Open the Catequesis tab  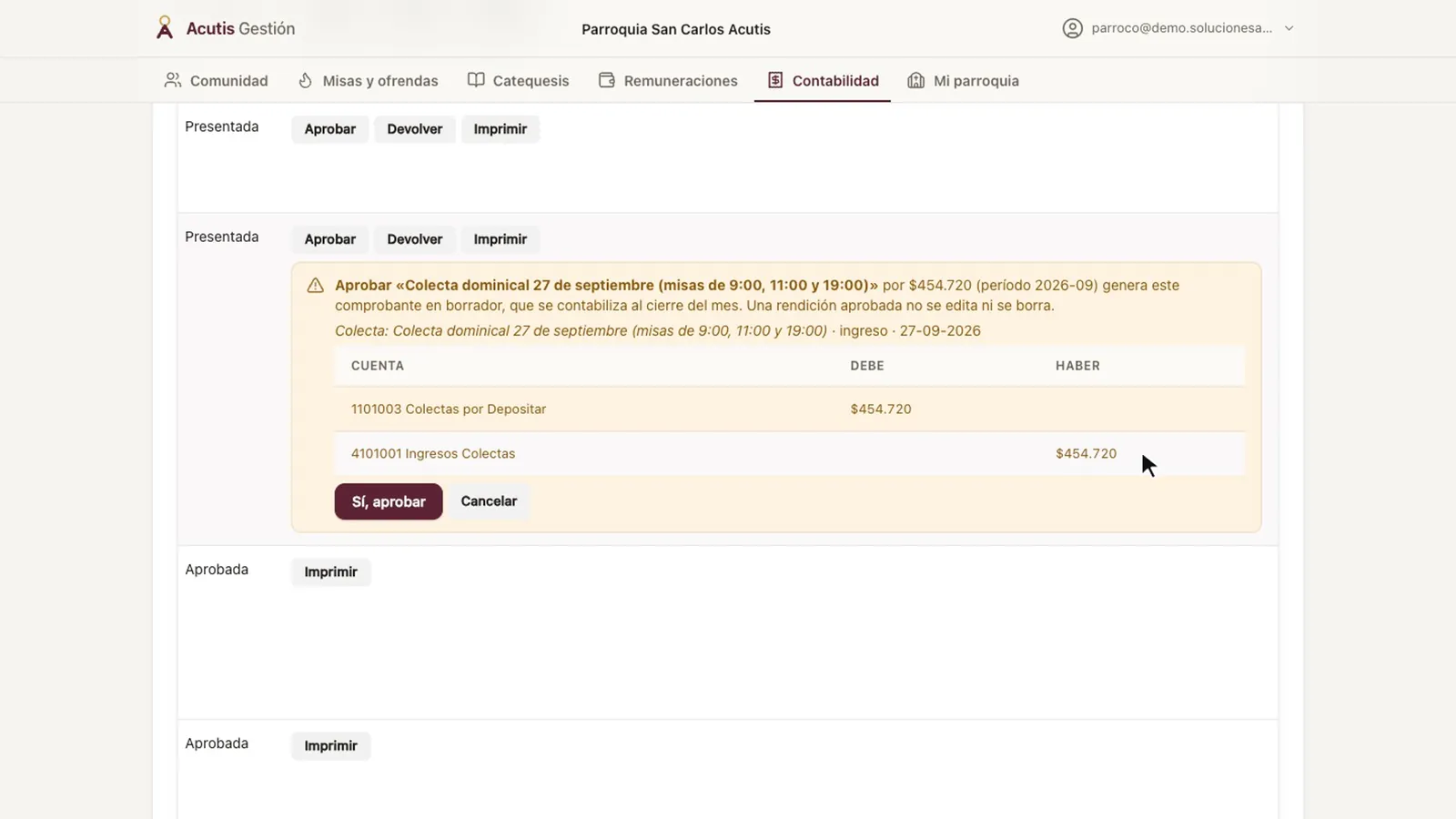[x=519, y=80]
